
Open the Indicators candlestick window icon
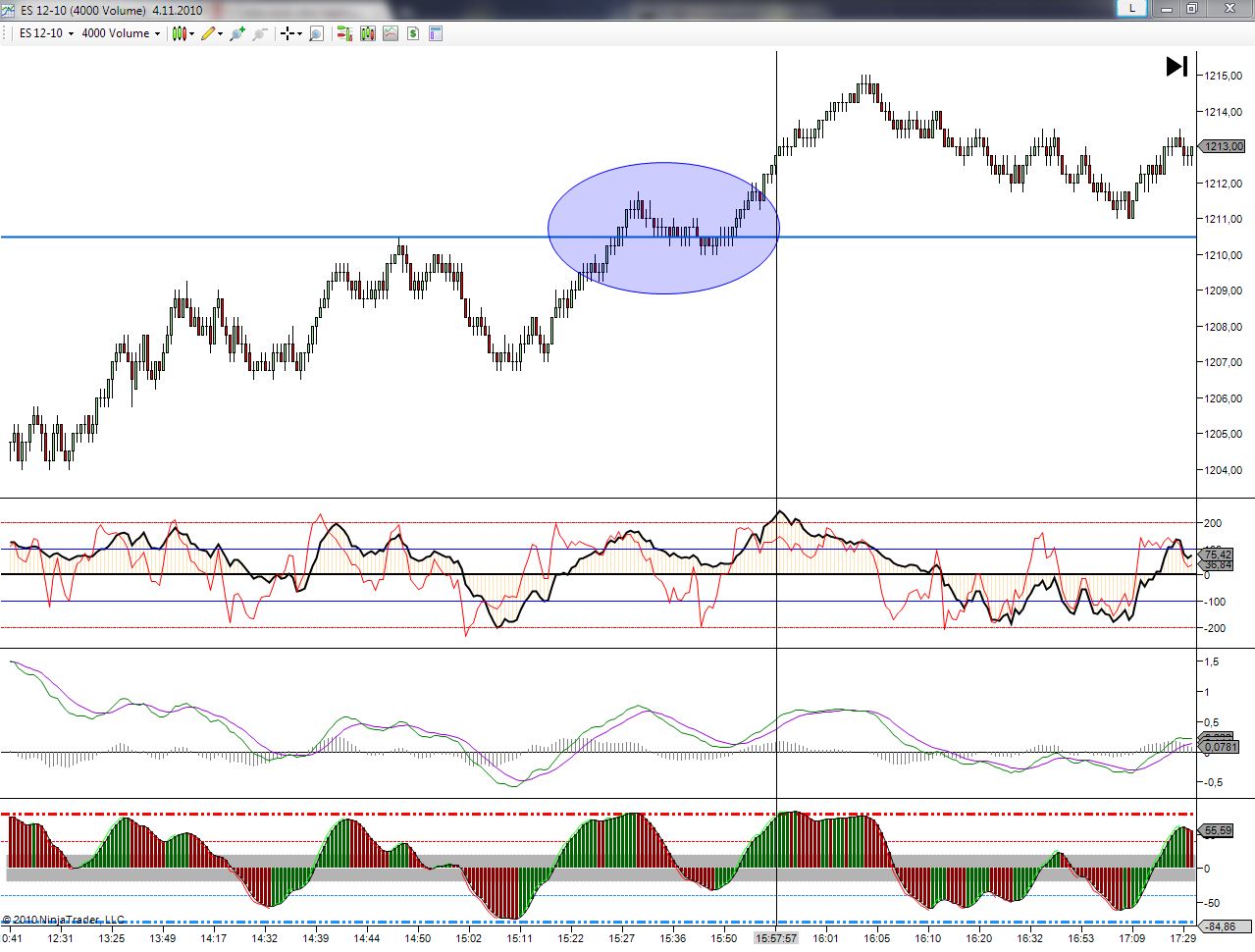368,33
